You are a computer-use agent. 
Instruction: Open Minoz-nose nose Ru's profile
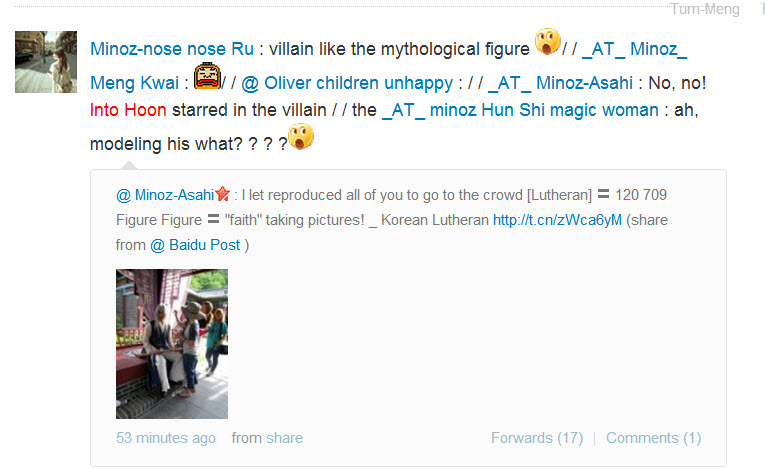tap(172, 49)
